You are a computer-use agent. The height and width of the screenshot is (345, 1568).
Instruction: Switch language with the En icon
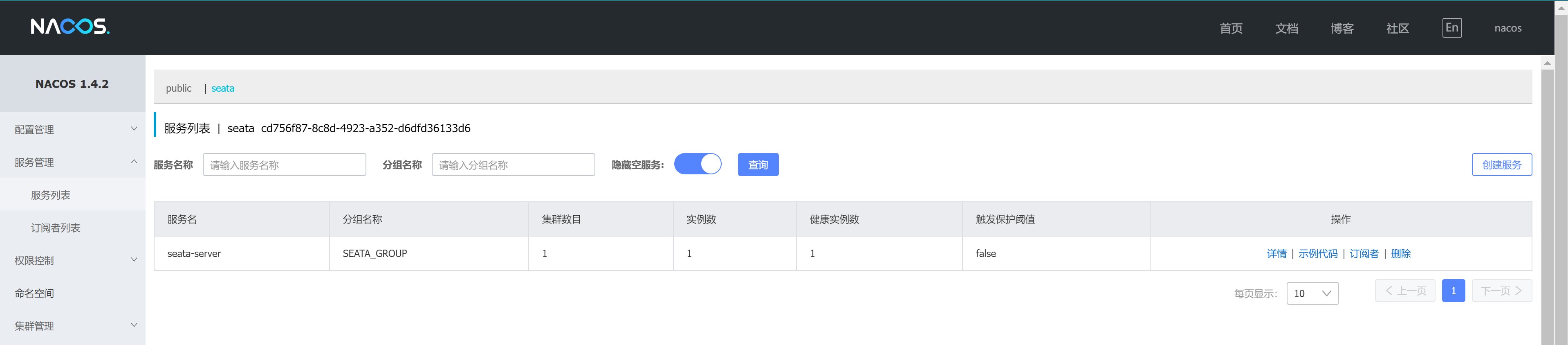[x=1452, y=27]
